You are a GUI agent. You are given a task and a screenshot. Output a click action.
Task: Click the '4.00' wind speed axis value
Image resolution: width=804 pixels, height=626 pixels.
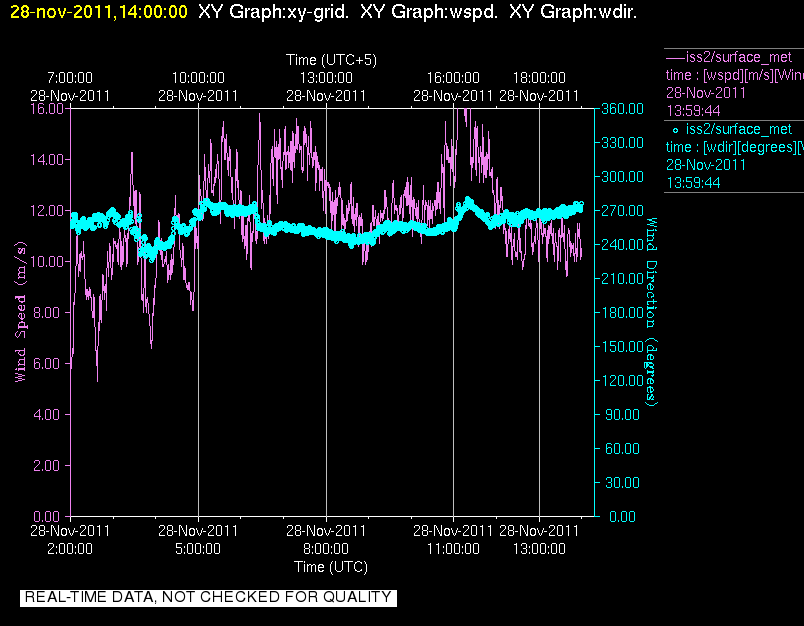pyautogui.click(x=49, y=414)
